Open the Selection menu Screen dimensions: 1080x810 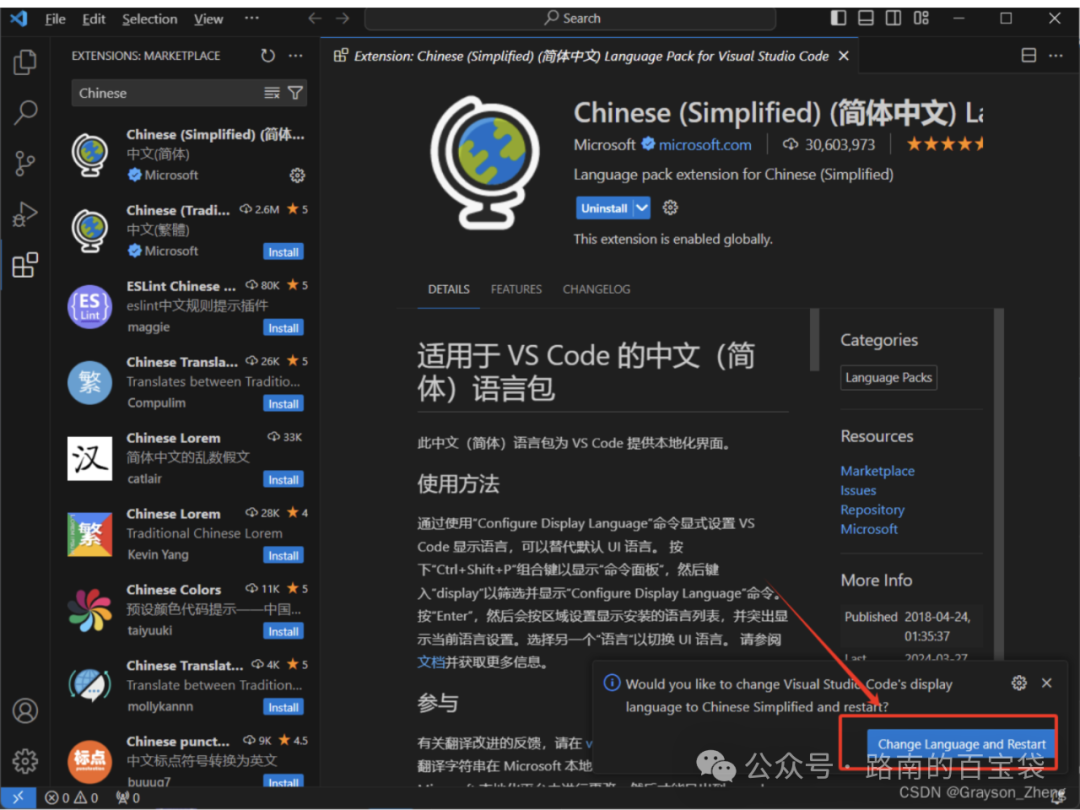click(149, 19)
